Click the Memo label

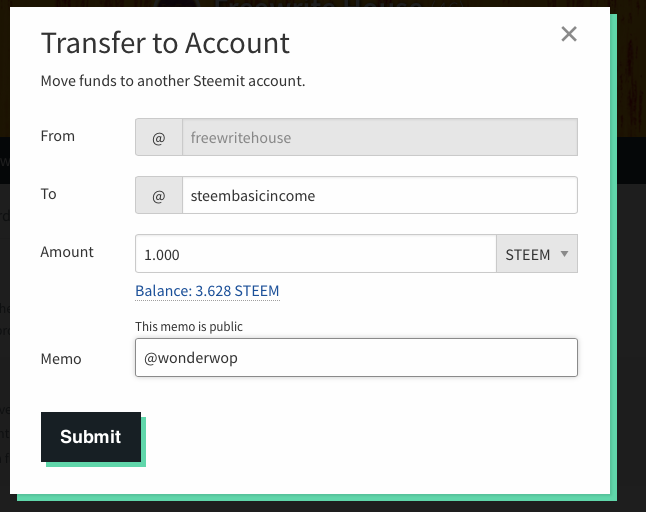pyautogui.click(x=61, y=359)
